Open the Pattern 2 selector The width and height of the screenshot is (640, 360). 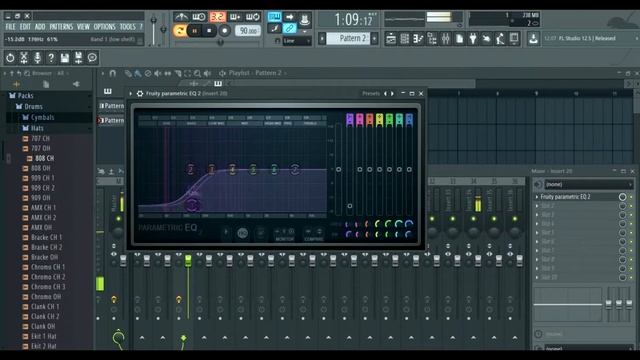point(348,39)
